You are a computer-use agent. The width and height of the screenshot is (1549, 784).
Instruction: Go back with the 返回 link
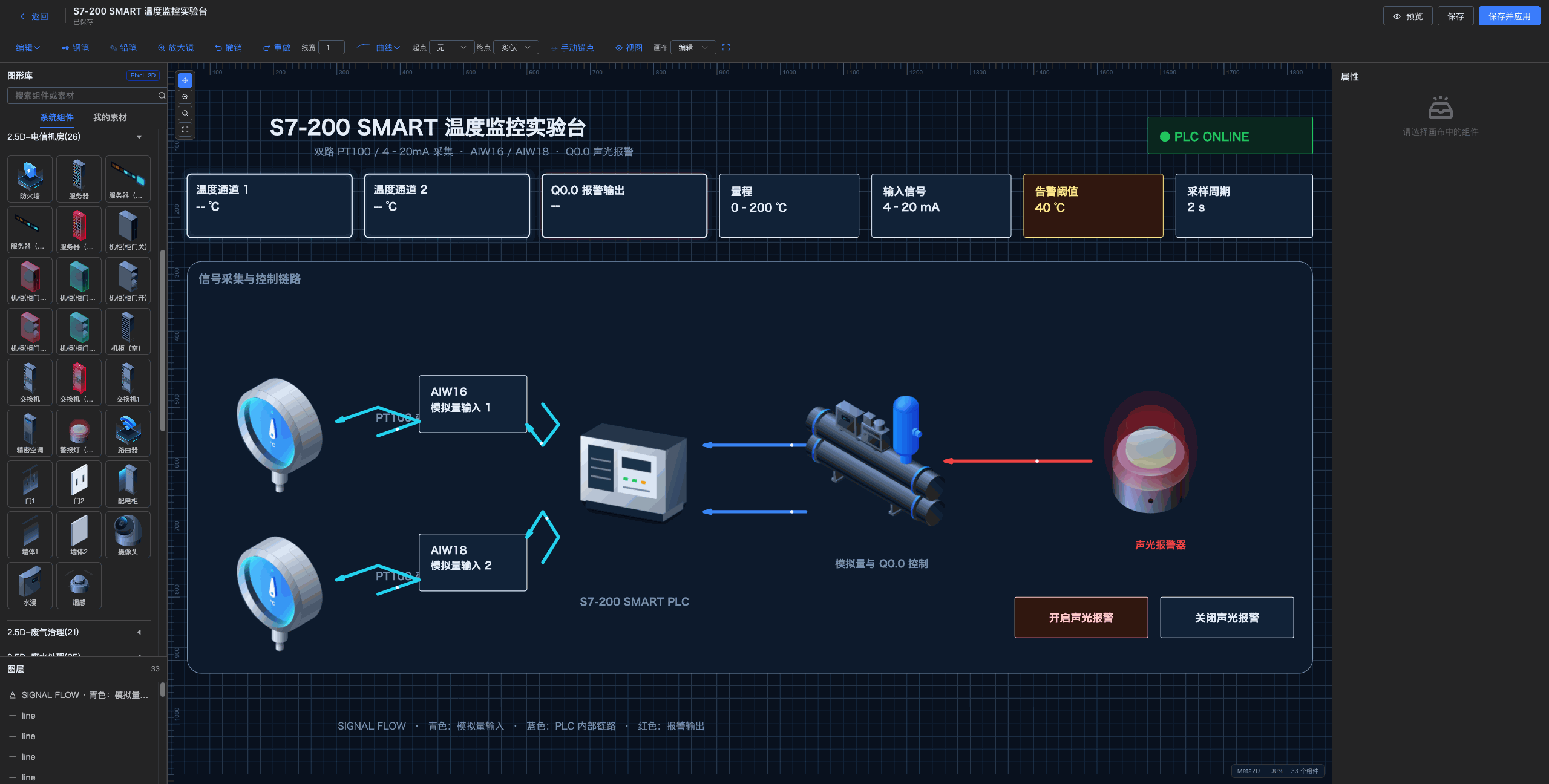[34, 16]
